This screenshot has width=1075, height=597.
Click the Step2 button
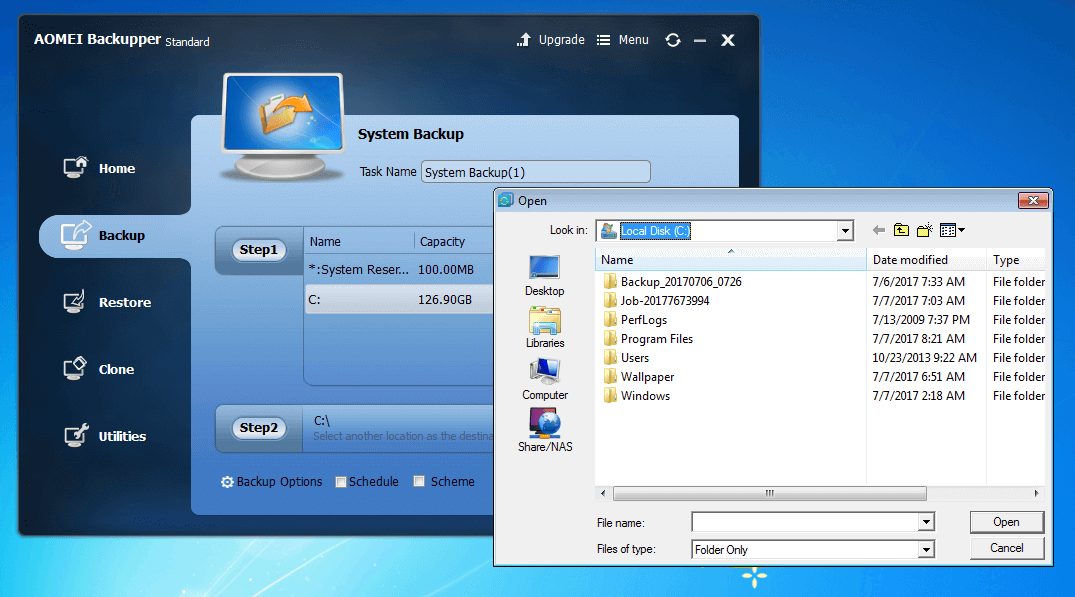pos(258,428)
